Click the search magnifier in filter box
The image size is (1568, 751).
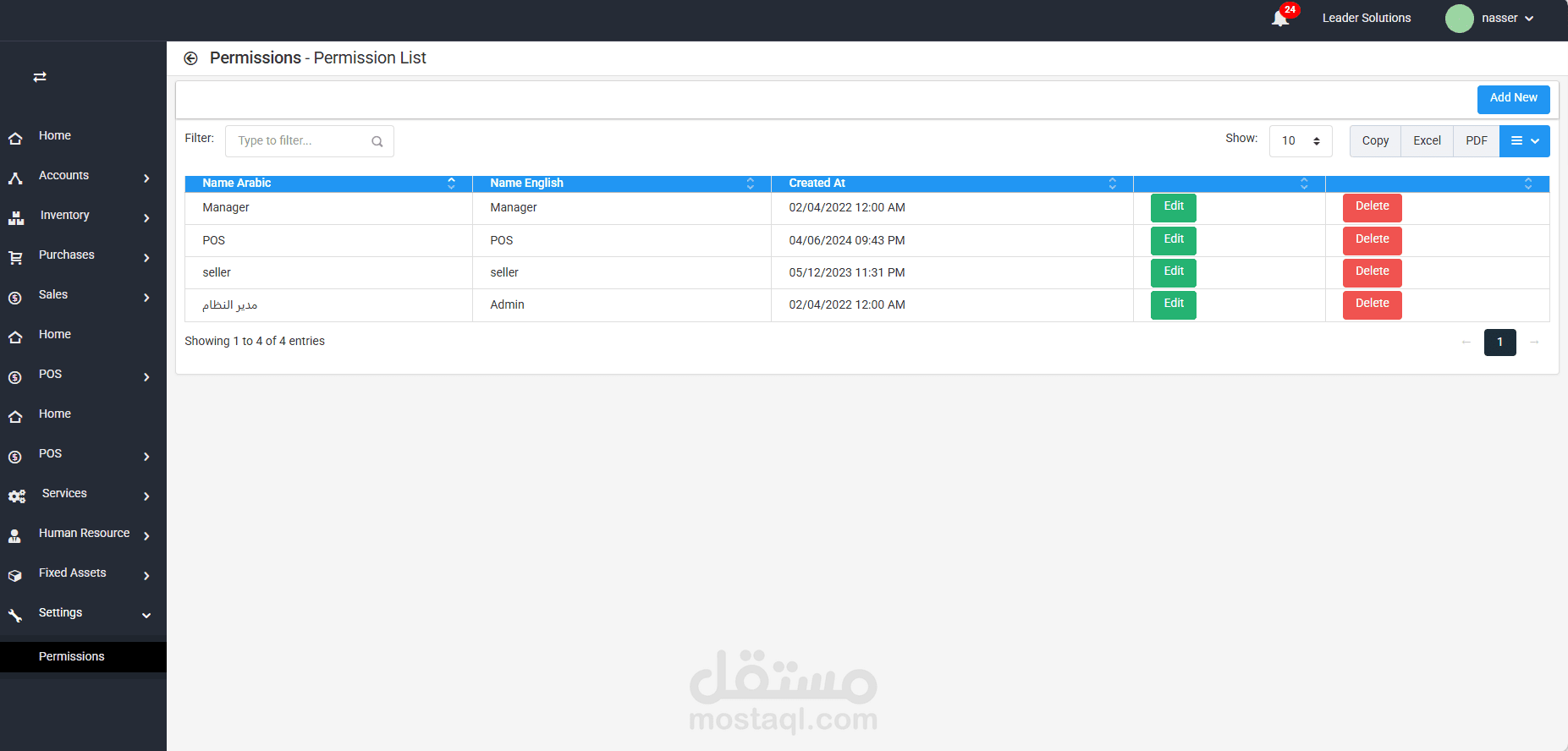(x=377, y=141)
